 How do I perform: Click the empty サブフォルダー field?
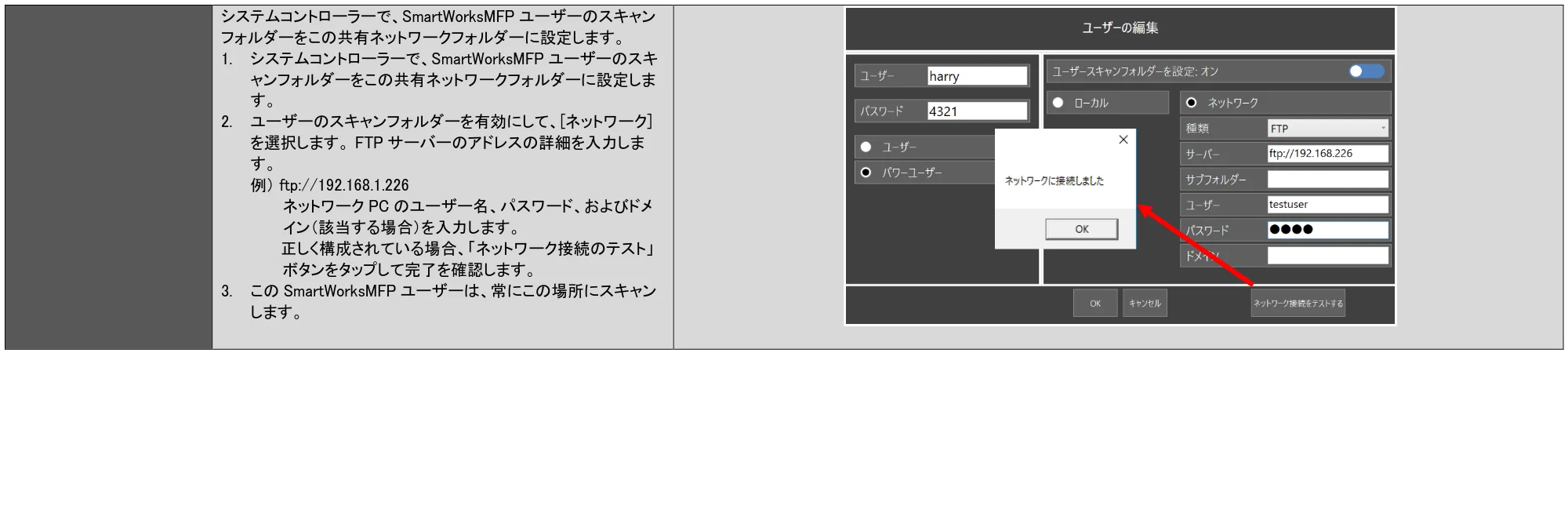[x=1327, y=180]
